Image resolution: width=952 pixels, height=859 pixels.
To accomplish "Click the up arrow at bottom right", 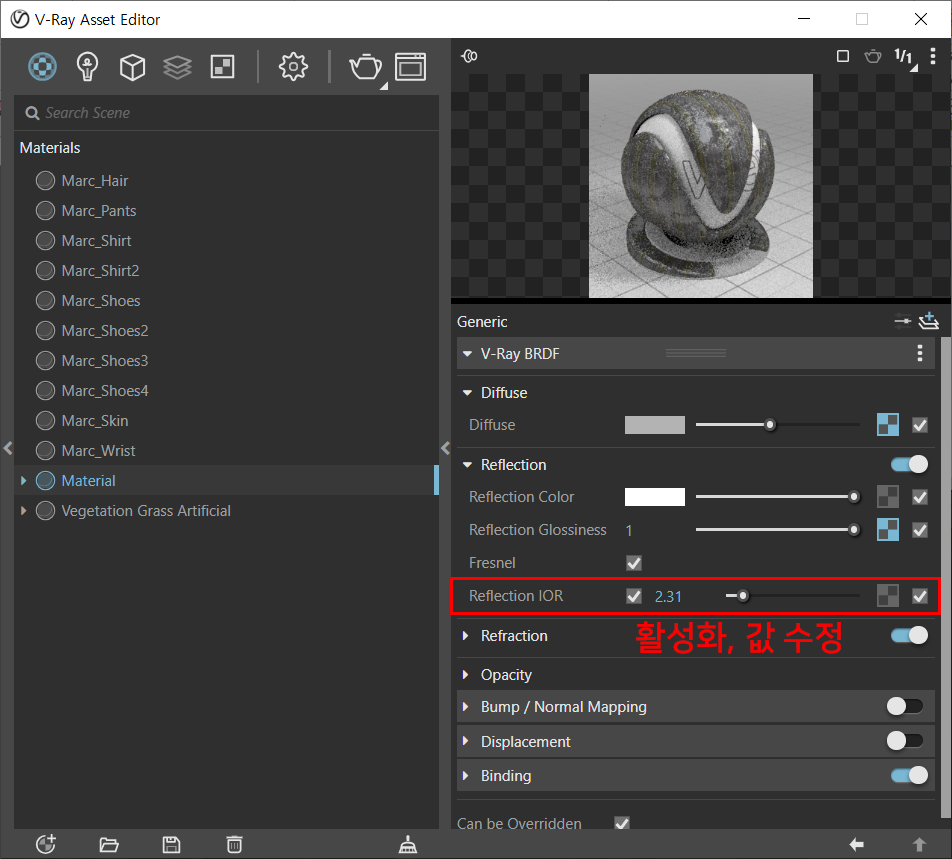I will (x=919, y=844).
